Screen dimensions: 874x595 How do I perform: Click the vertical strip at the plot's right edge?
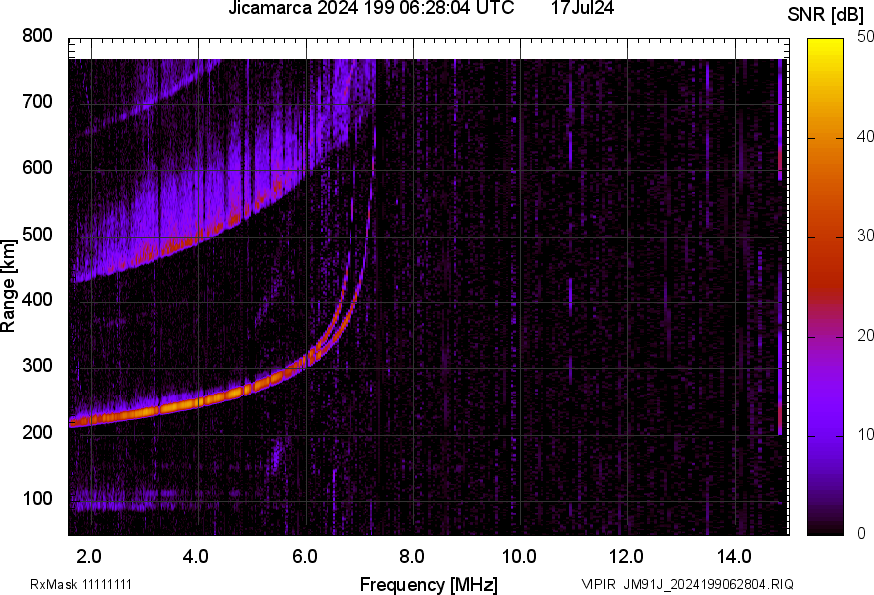(780, 247)
